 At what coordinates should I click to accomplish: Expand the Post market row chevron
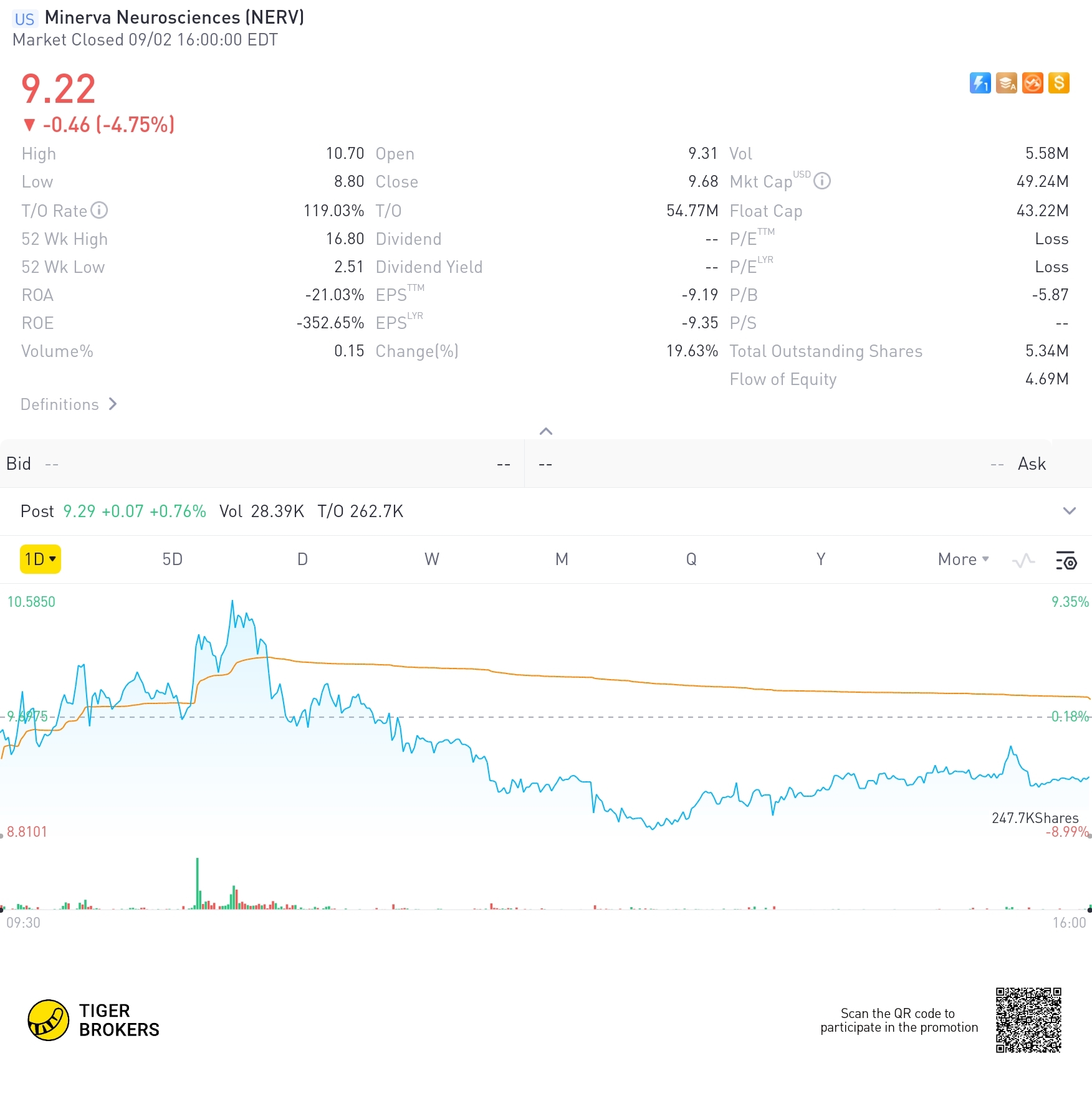(x=1069, y=511)
